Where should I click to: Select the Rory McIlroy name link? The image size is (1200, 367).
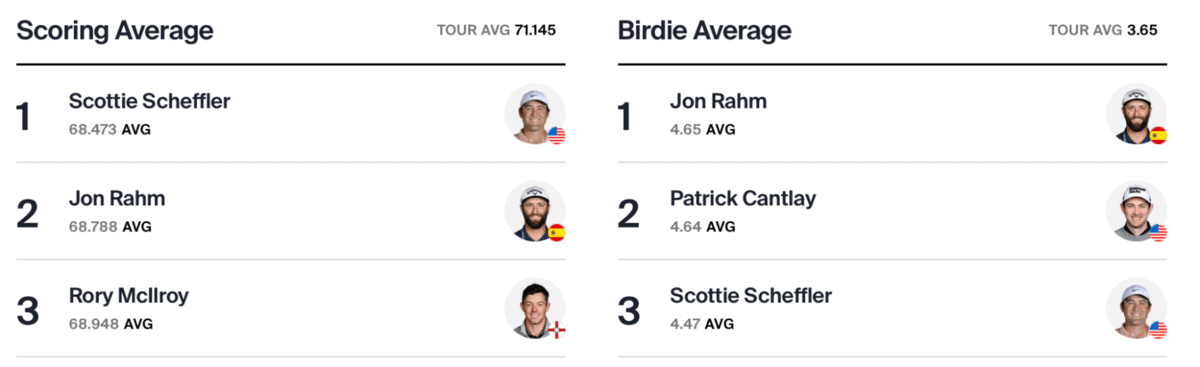tap(128, 295)
